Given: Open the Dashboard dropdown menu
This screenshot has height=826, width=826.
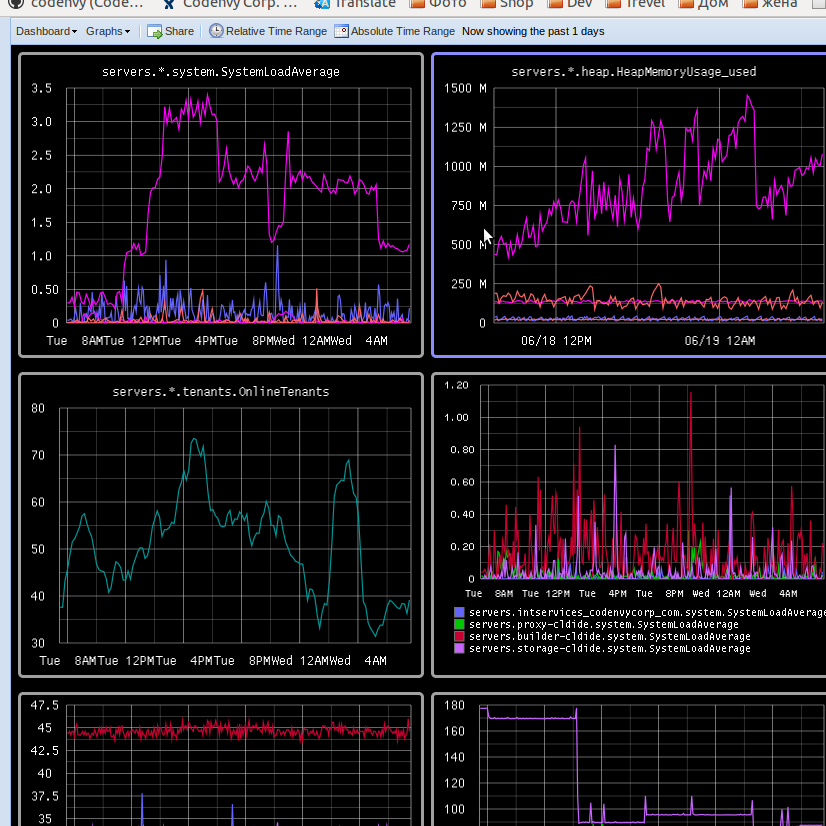Looking at the screenshot, I should tap(46, 31).
